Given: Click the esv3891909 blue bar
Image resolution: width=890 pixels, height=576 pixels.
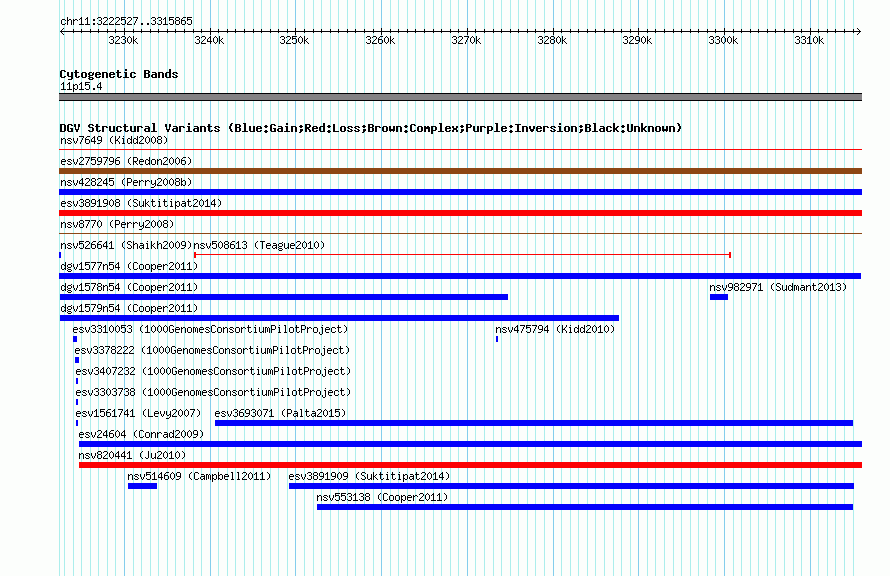Looking at the screenshot, I should (x=572, y=486).
